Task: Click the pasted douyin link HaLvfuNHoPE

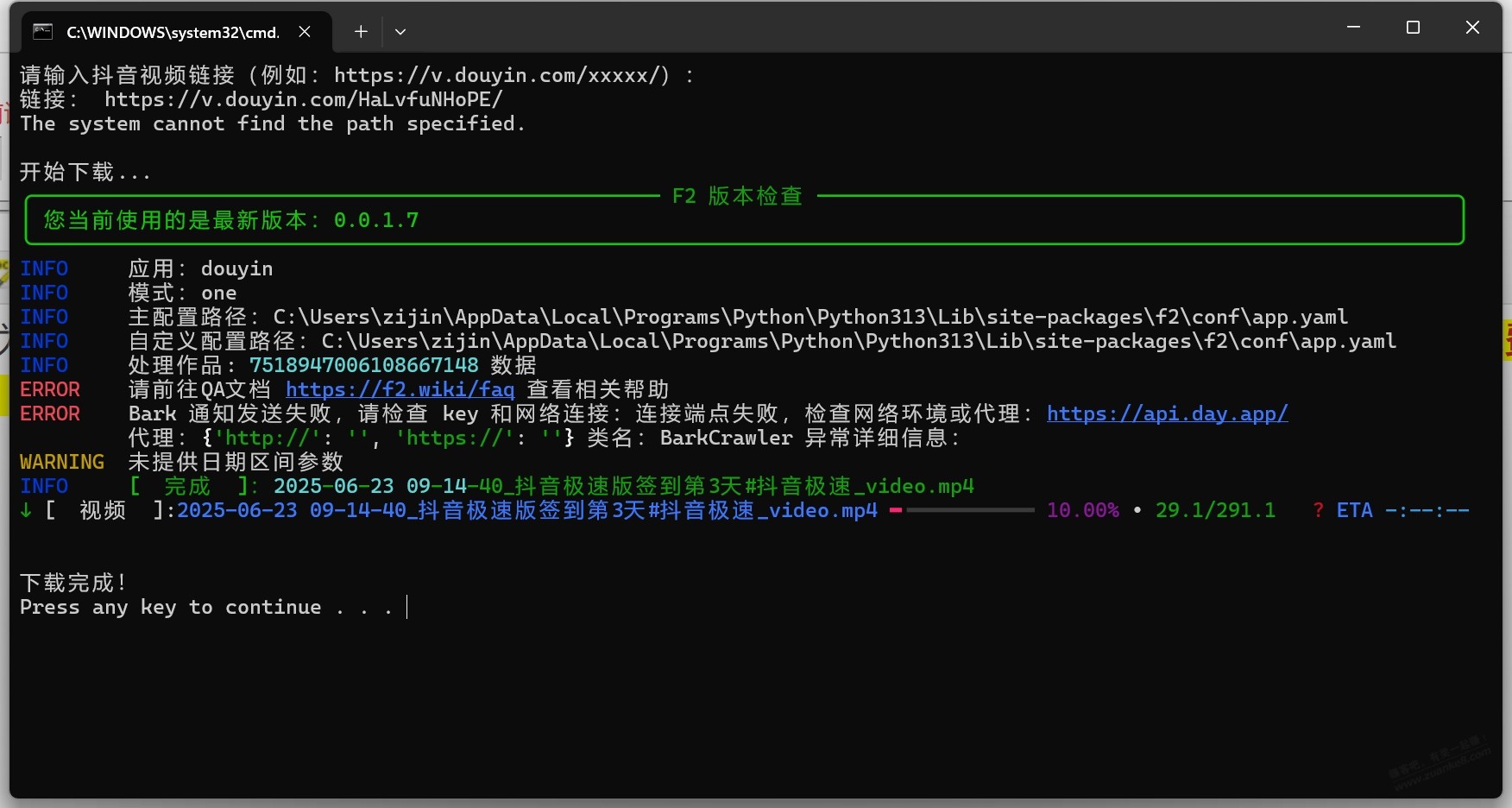Action: click(304, 100)
